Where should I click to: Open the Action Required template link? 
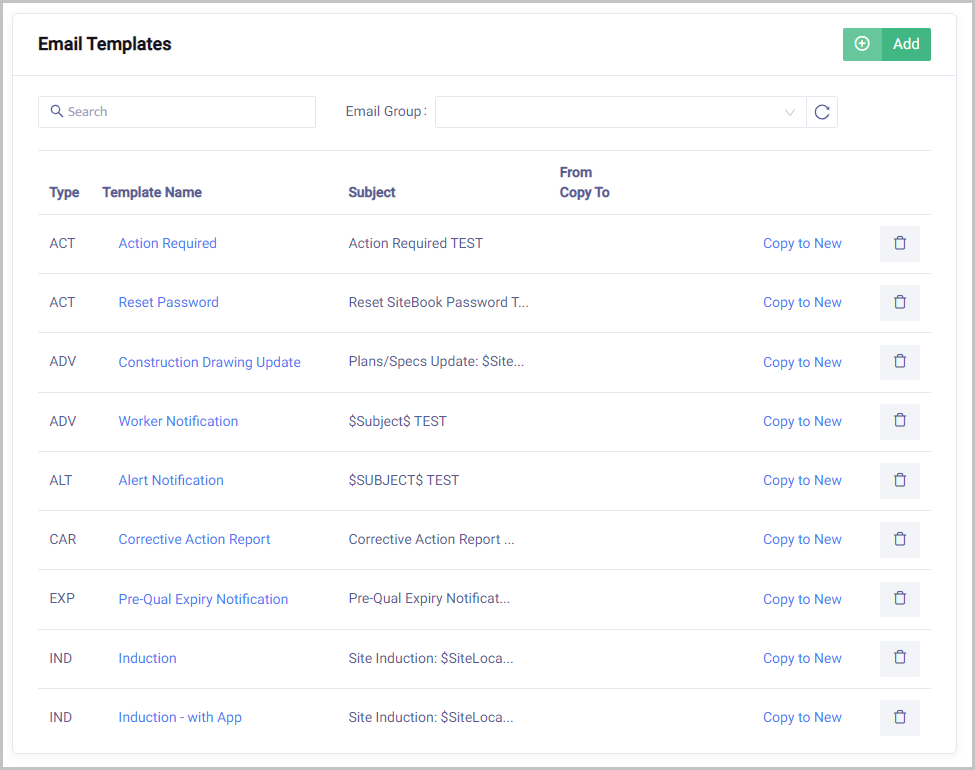point(167,243)
